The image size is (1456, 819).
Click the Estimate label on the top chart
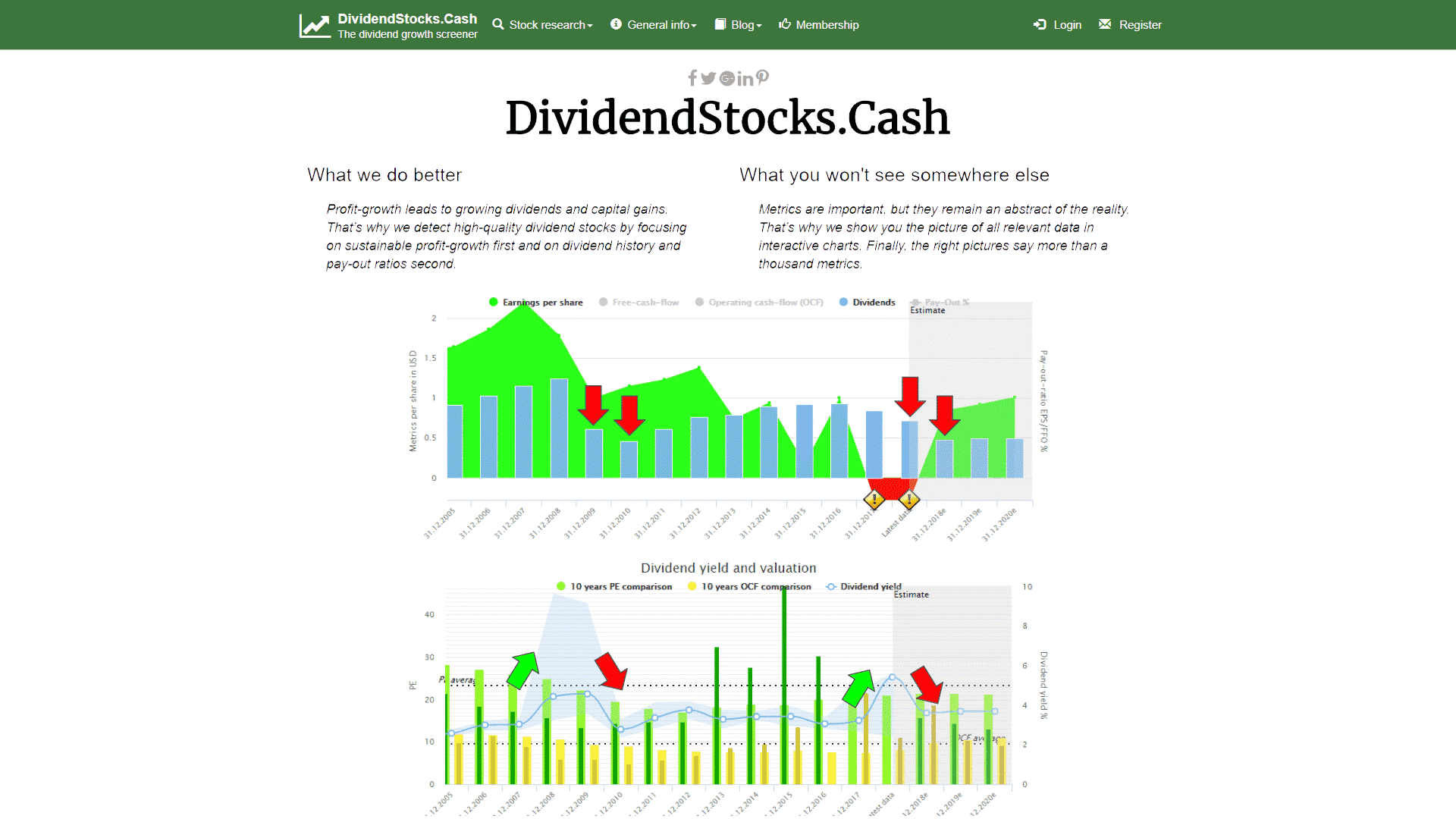click(927, 310)
